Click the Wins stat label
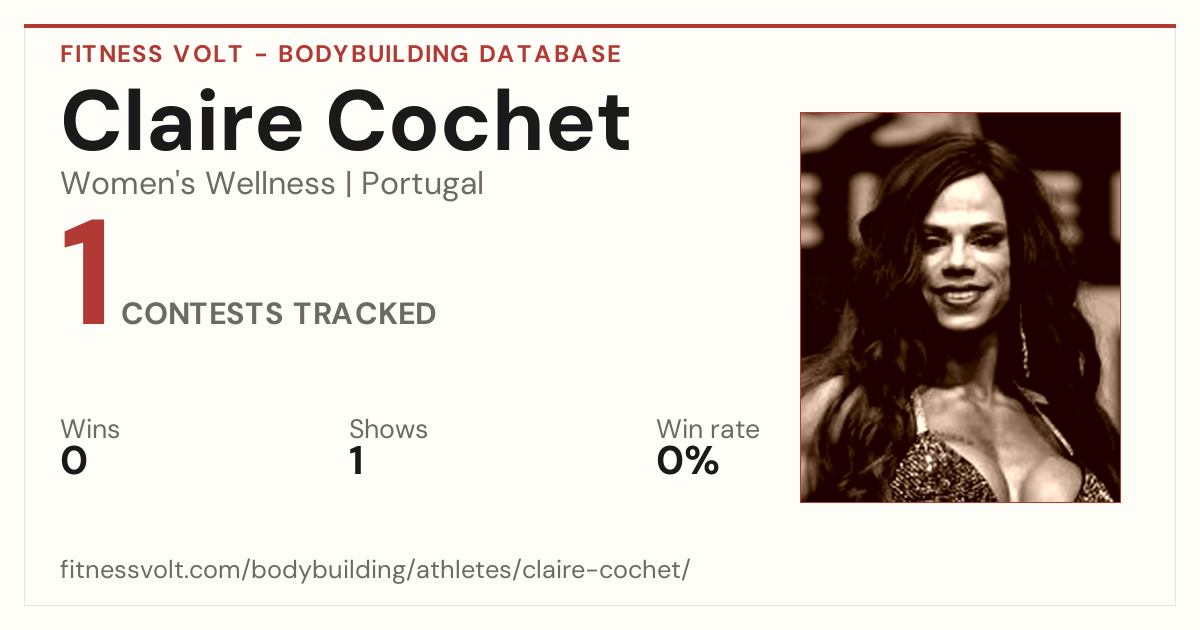 [90, 430]
